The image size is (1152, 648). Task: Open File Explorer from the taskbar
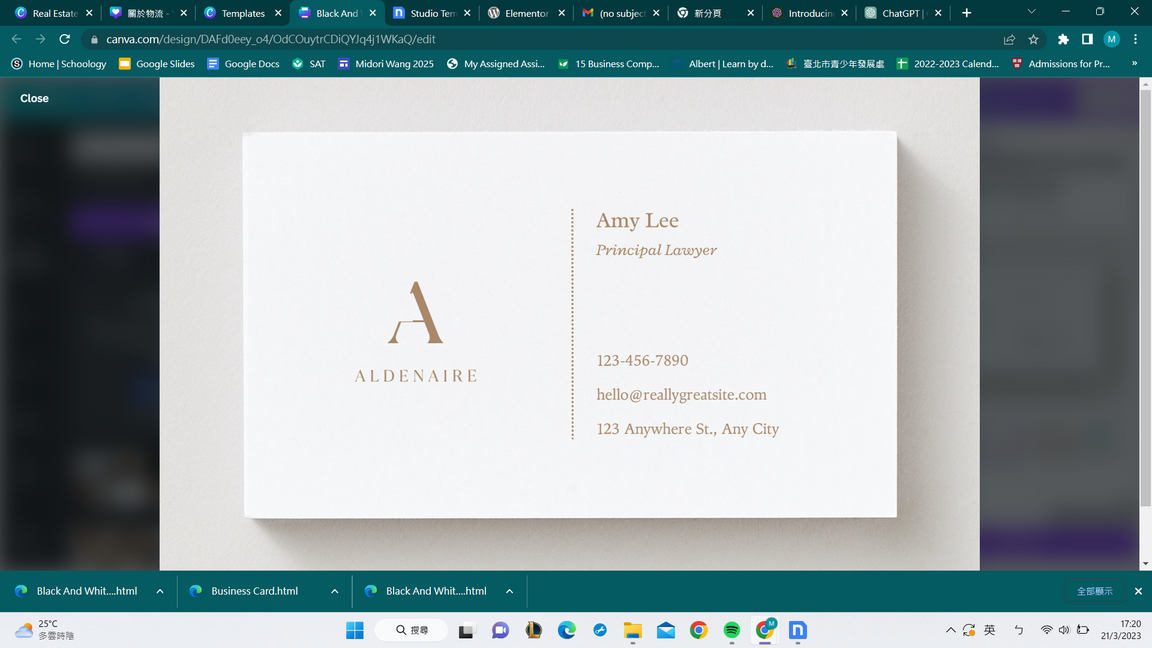633,630
